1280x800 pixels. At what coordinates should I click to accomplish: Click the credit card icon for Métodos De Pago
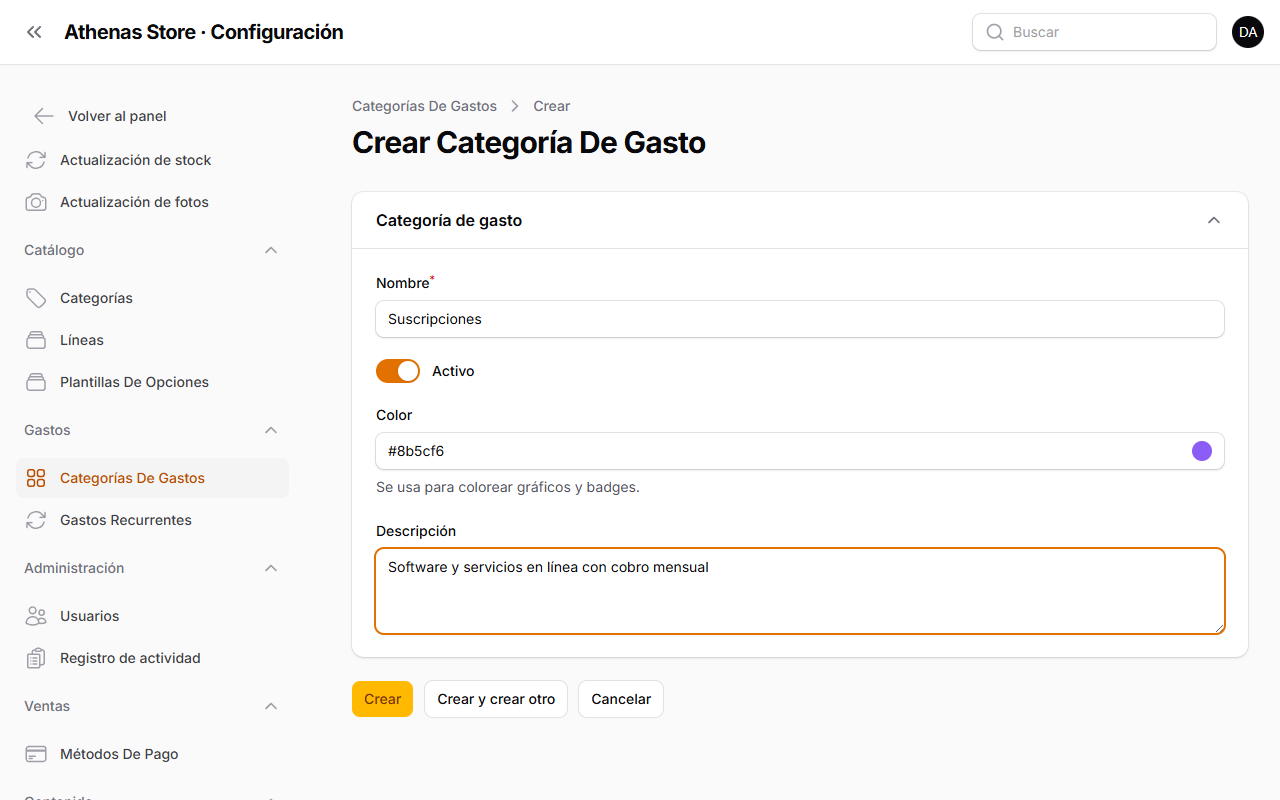(36, 754)
